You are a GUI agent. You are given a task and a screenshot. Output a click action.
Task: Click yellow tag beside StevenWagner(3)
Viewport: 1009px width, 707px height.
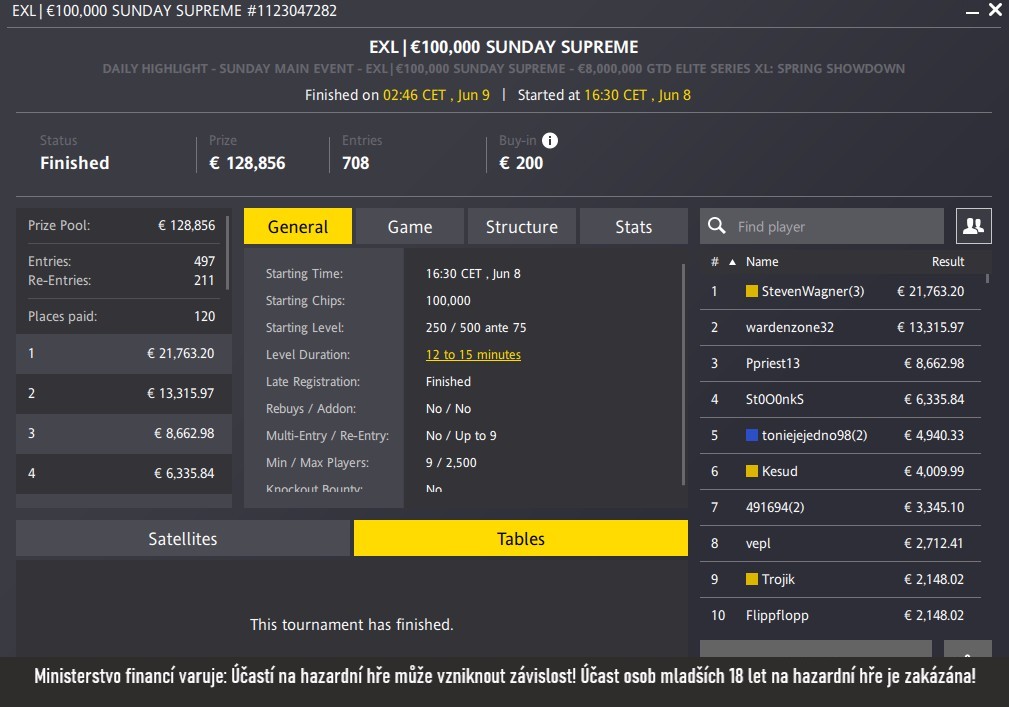[752, 292]
